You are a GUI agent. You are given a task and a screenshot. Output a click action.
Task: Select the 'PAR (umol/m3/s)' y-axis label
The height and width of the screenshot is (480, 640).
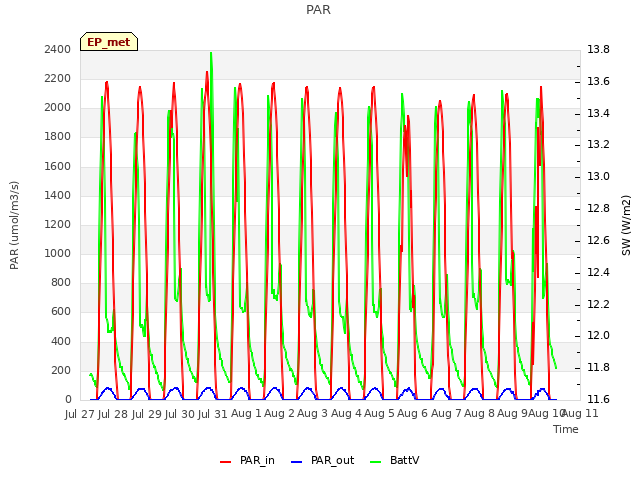tap(14, 225)
